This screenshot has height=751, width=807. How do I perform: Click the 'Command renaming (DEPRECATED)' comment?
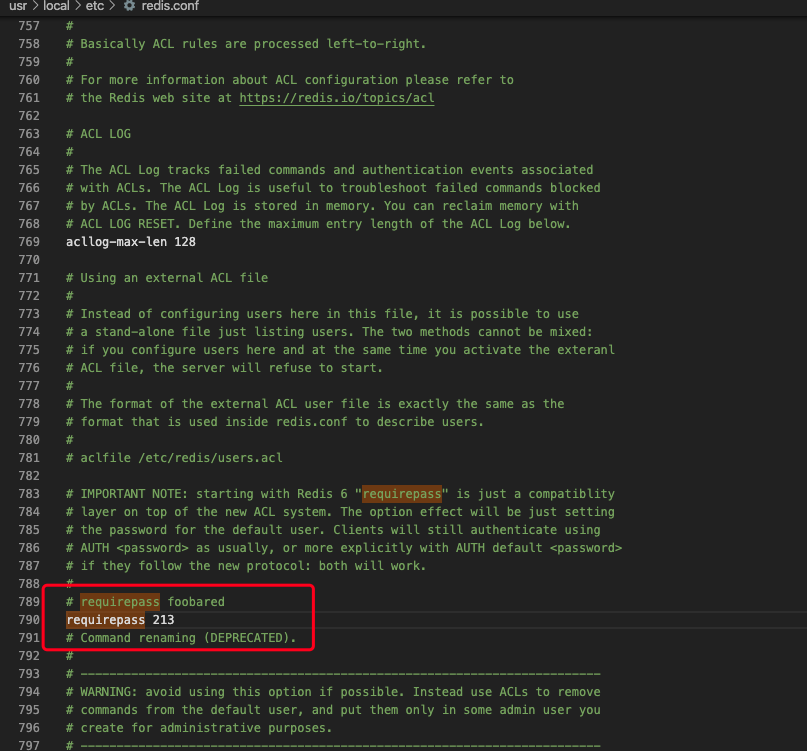pyautogui.click(x=188, y=638)
